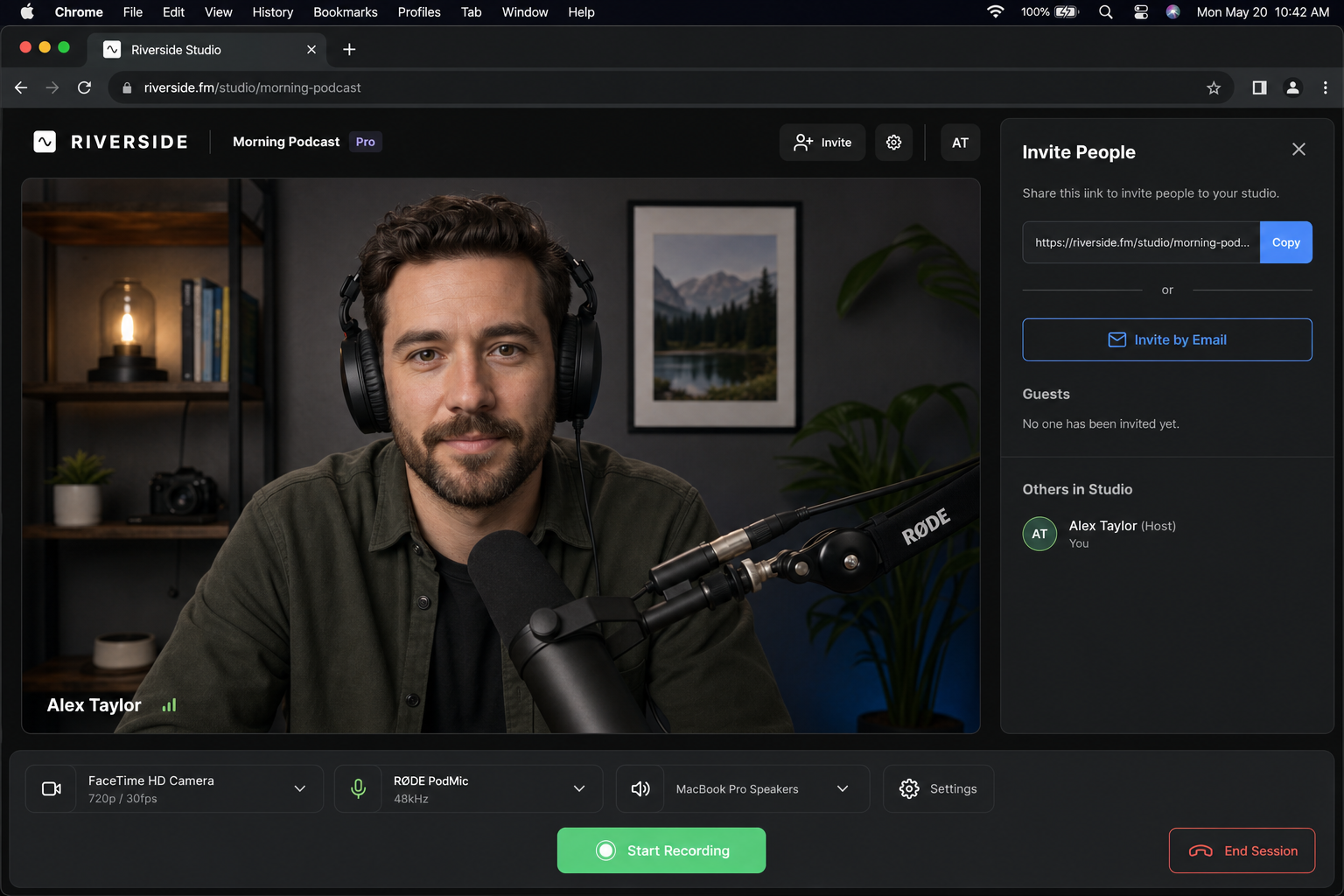Open the Apple menu
The height and width of the screenshot is (896, 1344).
27,12
